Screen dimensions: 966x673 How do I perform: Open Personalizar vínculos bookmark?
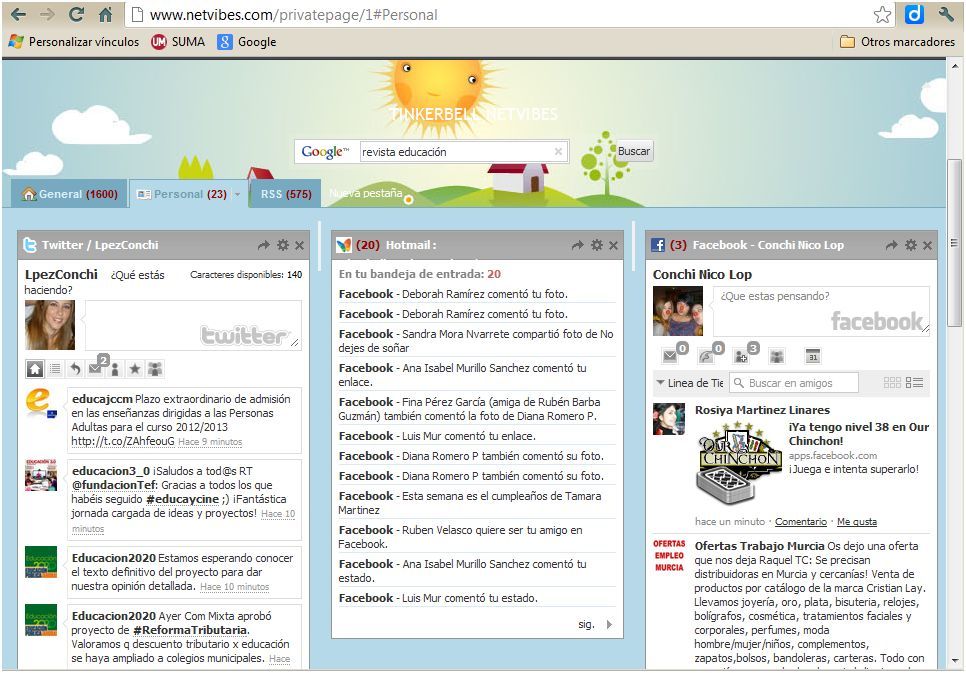click(x=74, y=42)
